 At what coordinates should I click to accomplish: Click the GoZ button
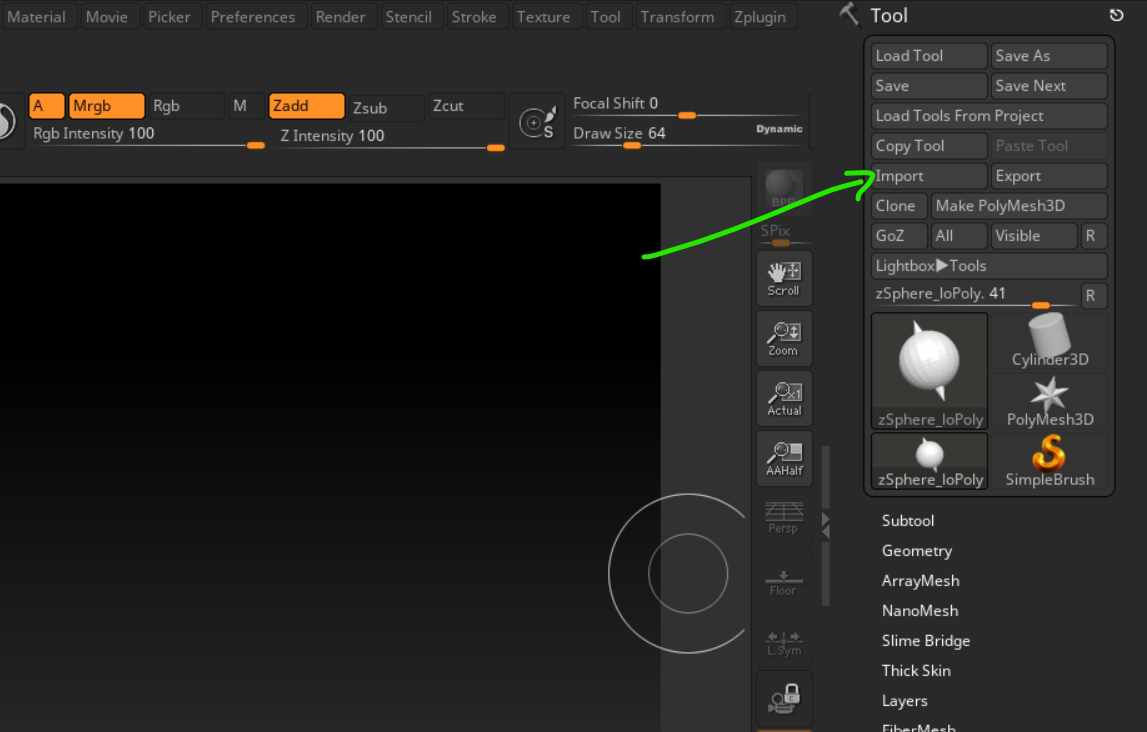899,235
